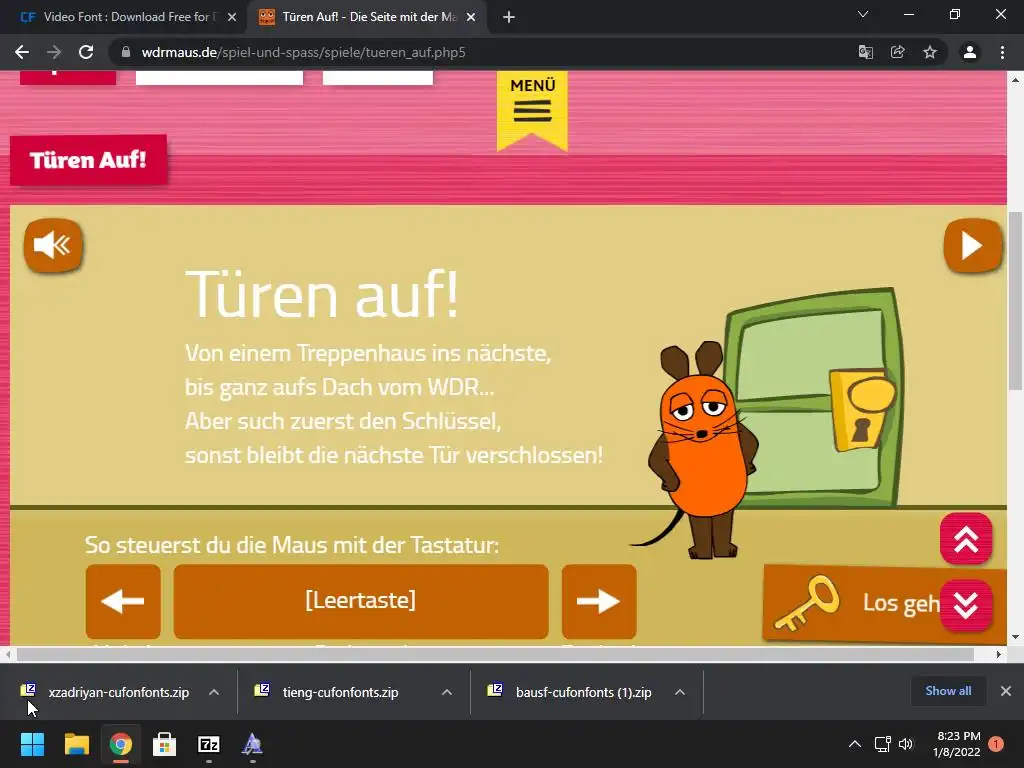The image size is (1024, 768).
Task: Open 7-Zip from taskbar
Action: 209,744
